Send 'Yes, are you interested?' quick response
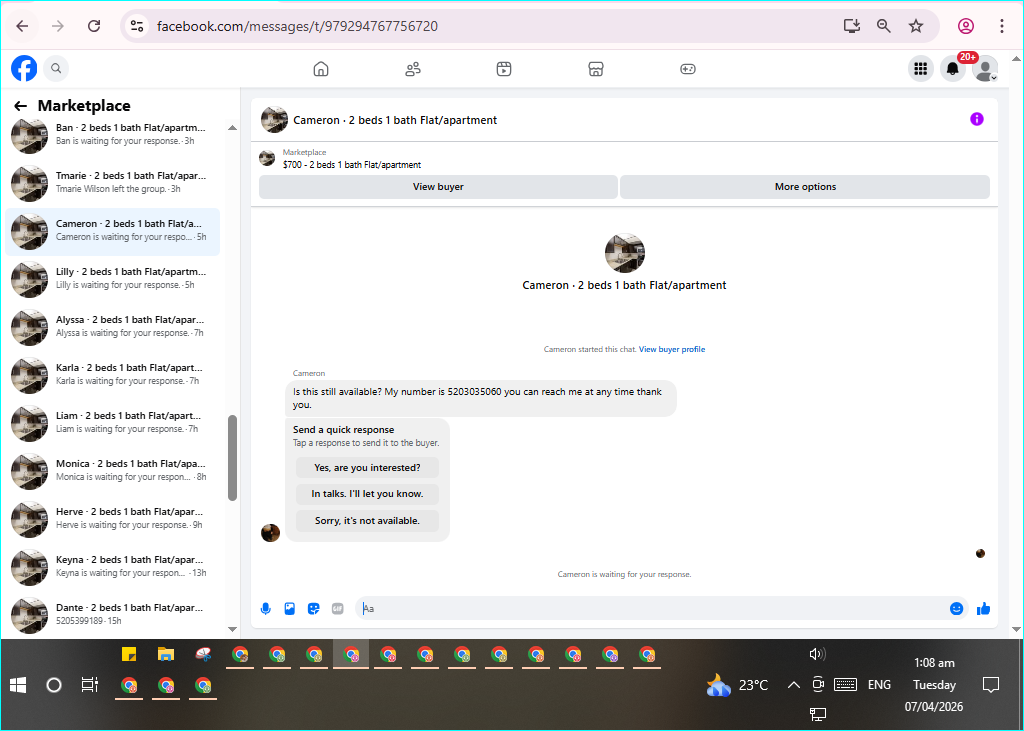 pos(367,468)
